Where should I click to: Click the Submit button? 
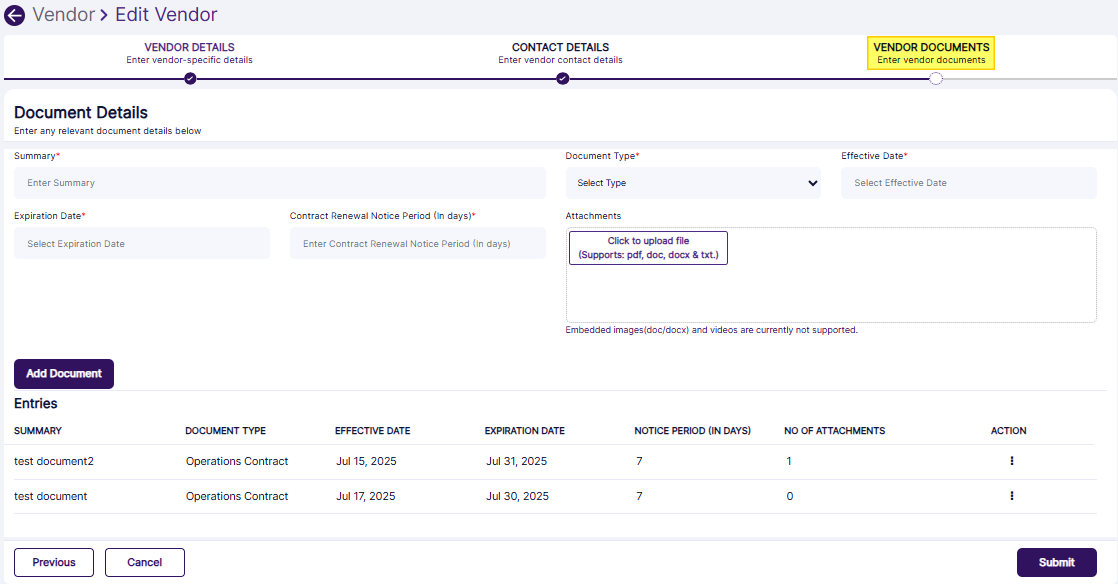coord(1056,562)
